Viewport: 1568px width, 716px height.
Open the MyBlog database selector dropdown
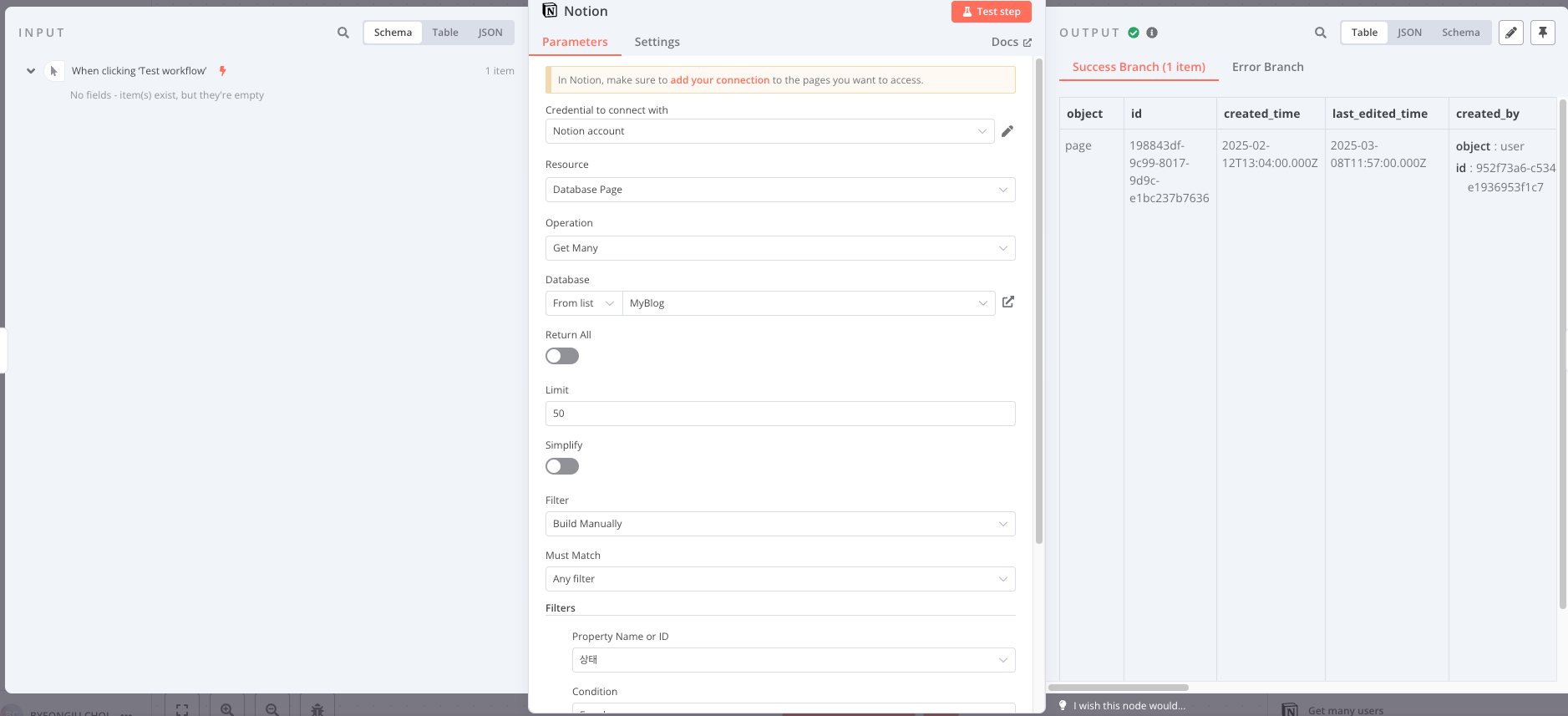[809, 303]
